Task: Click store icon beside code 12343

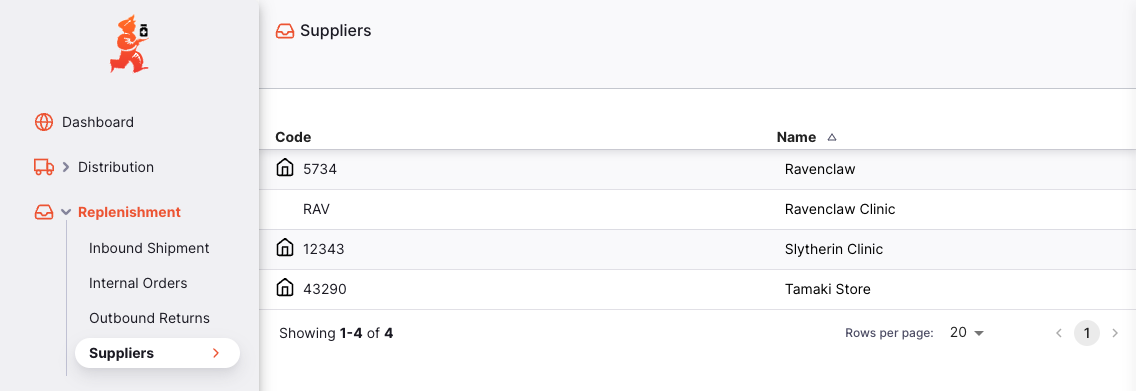Action: (285, 248)
